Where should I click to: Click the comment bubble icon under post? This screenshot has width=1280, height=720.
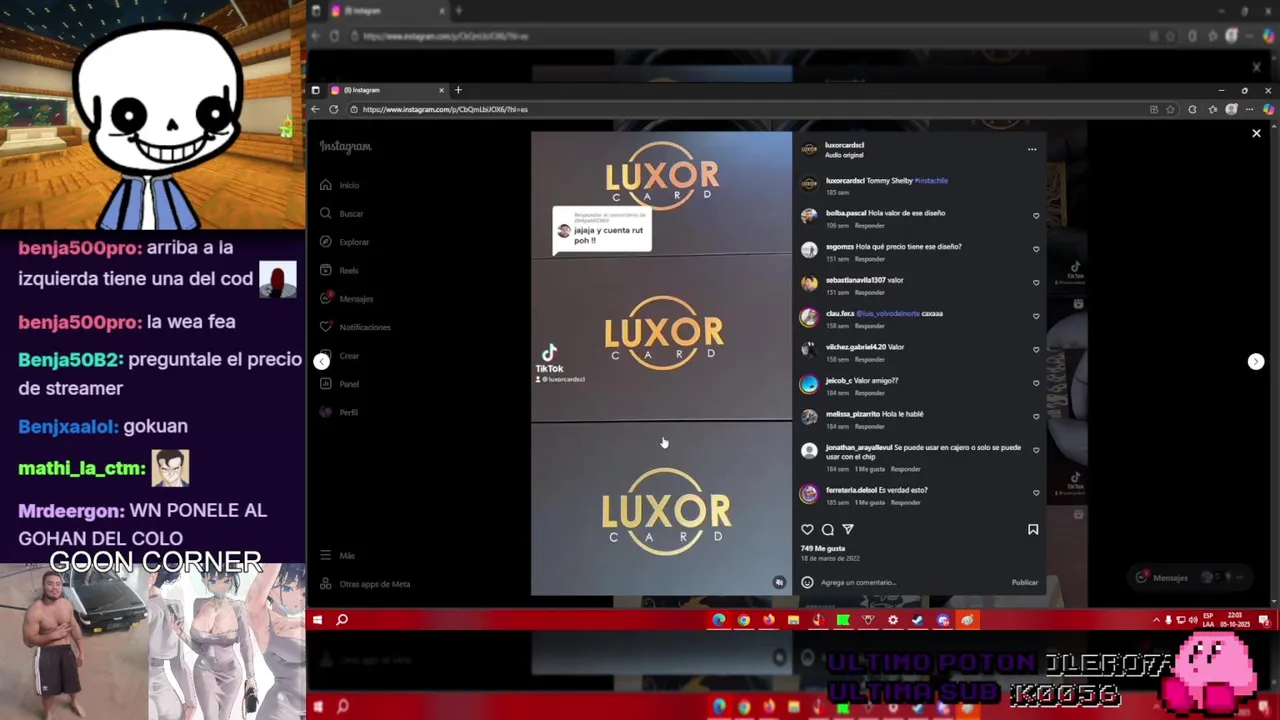pyautogui.click(x=828, y=529)
